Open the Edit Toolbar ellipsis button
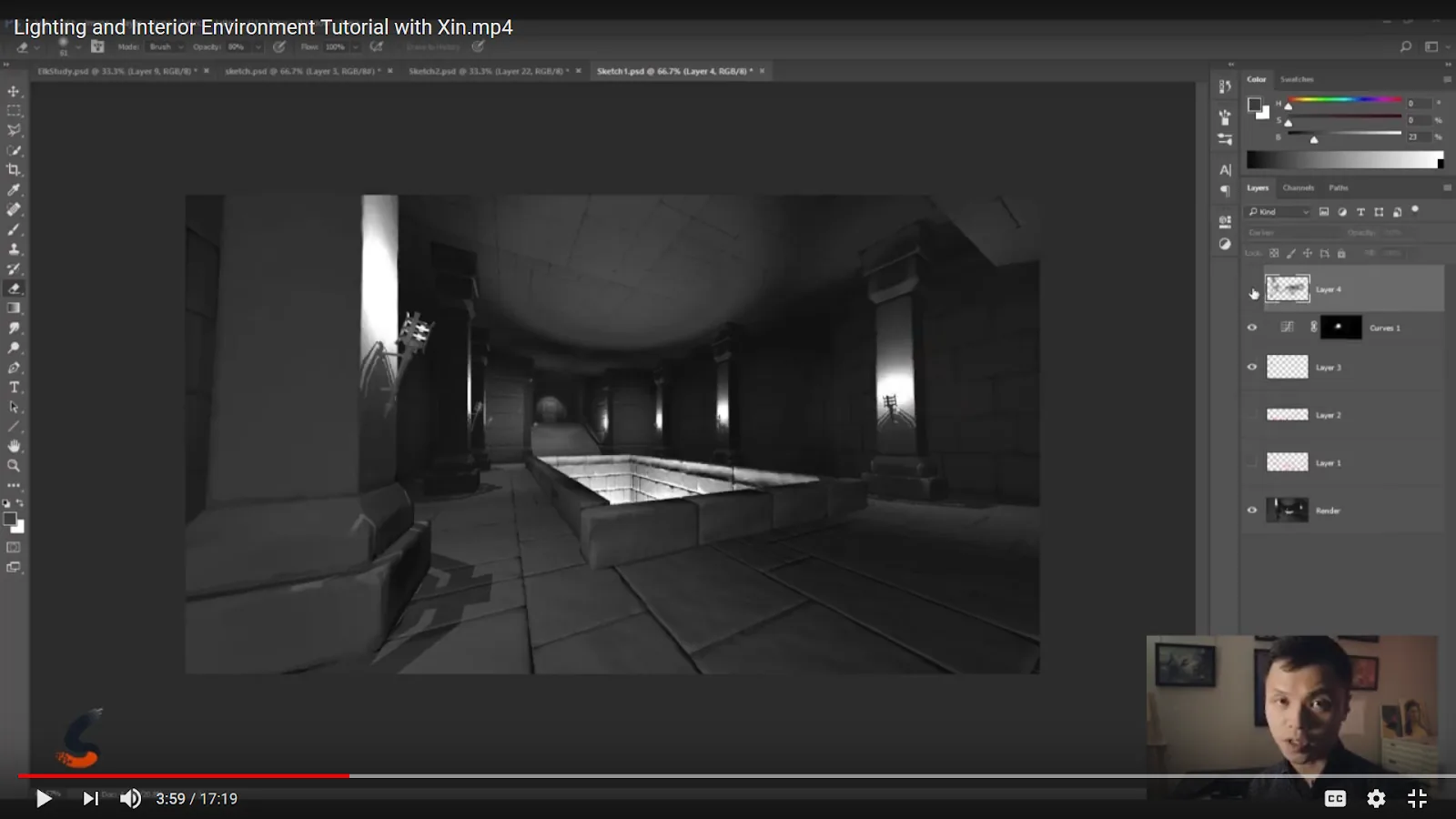The image size is (1456, 819). (14, 485)
